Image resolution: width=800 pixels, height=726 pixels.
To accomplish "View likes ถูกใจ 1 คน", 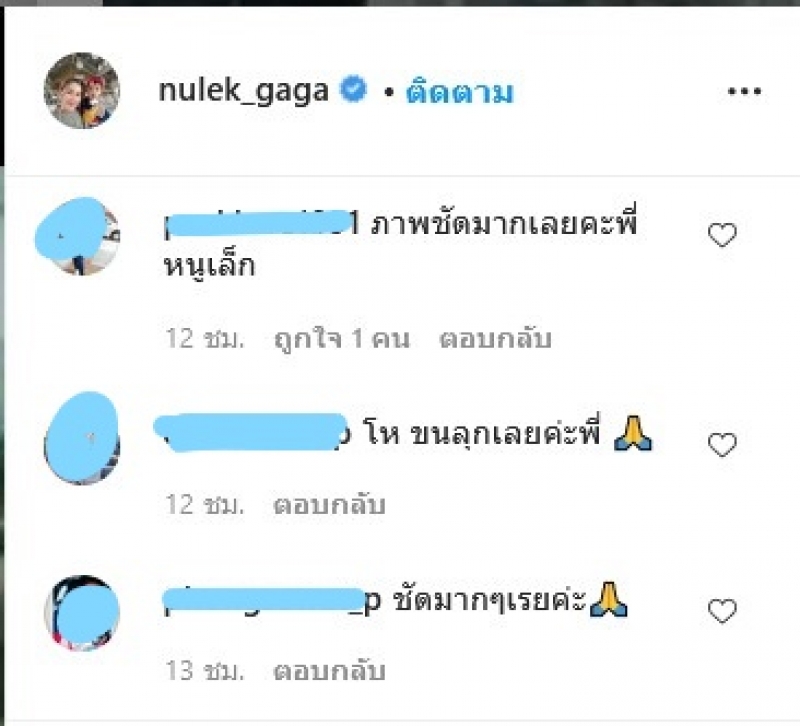I will pyautogui.click(x=342, y=339).
